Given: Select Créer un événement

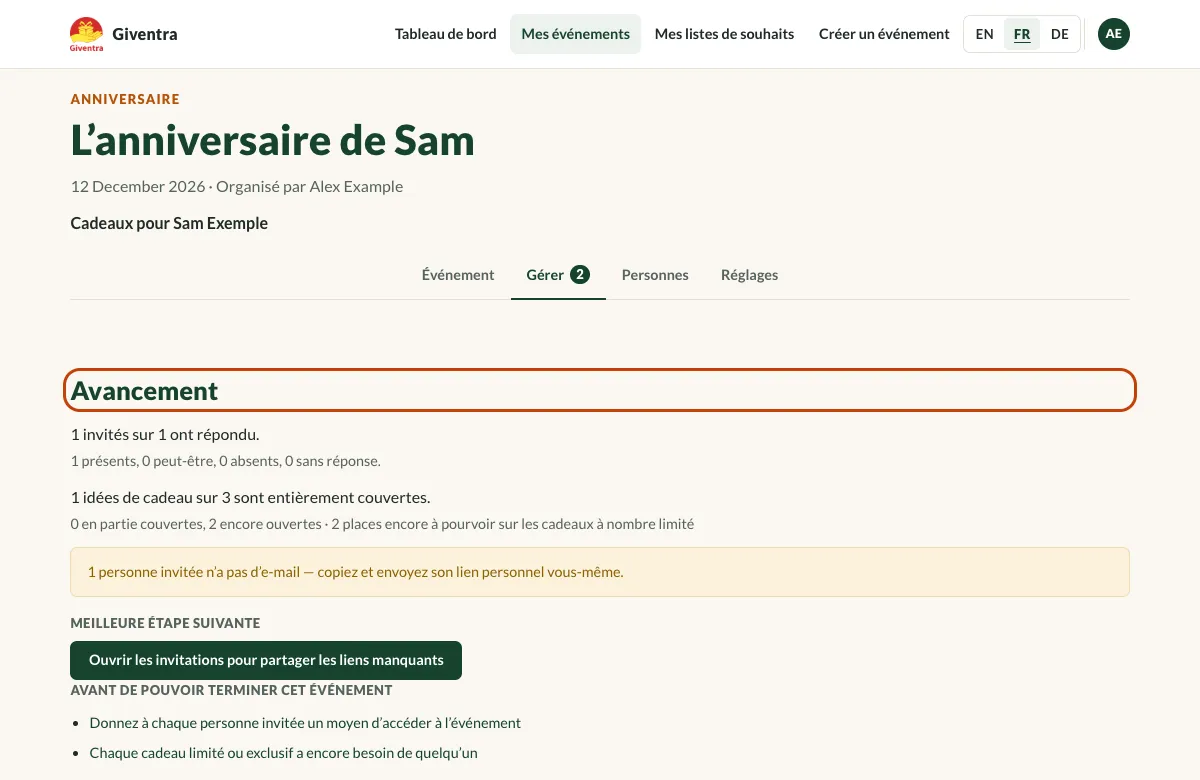Looking at the screenshot, I should tap(884, 34).
